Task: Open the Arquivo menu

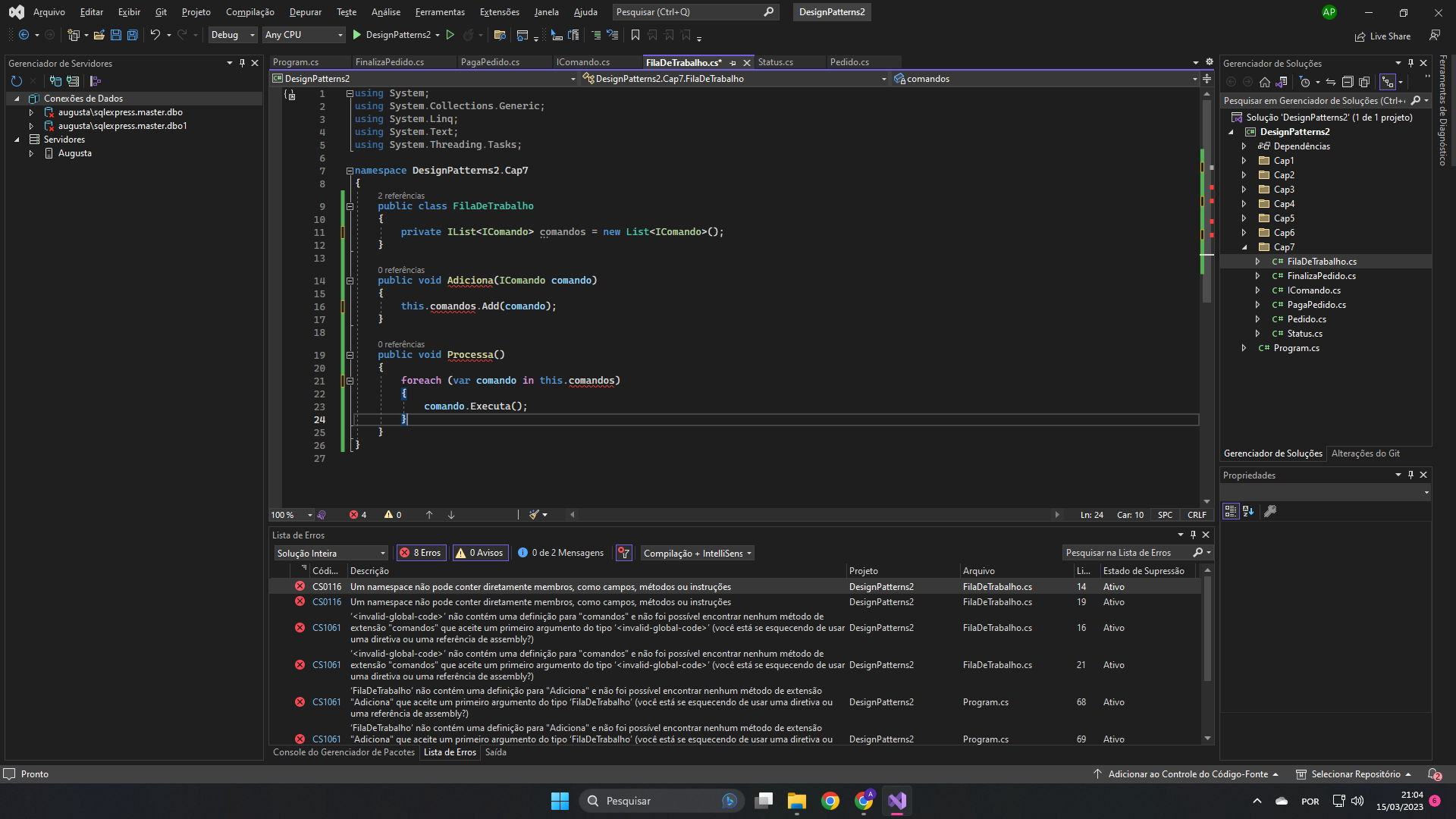Action: [49, 12]
